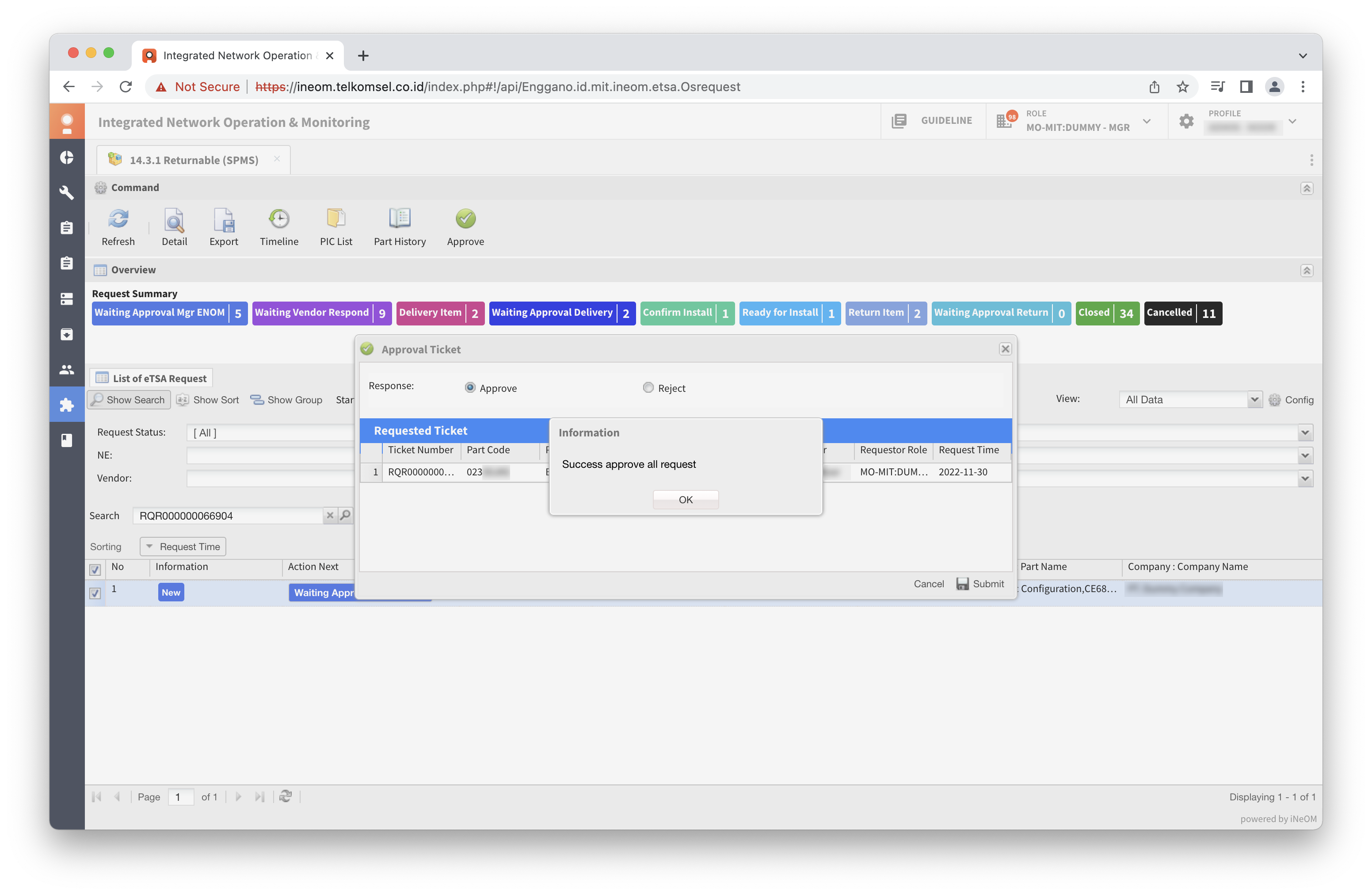Open the puzzle piece plugin sidebar icon
Screen dimensions: 1372x895
pyautogui.click(x=67, y=405)
